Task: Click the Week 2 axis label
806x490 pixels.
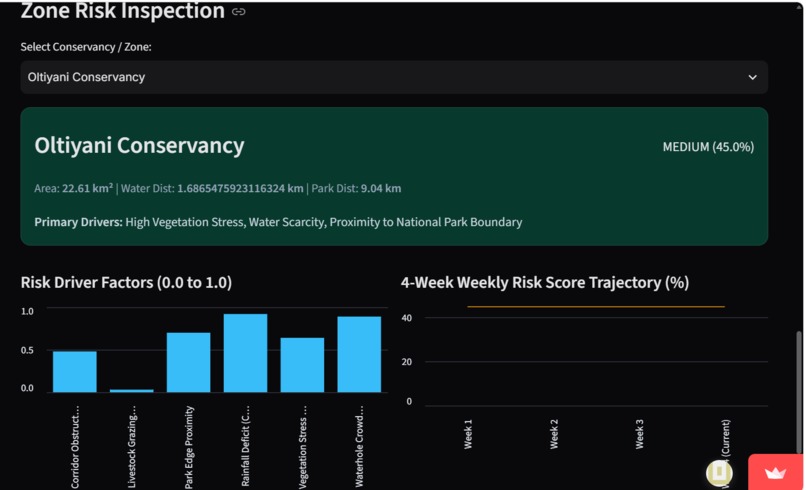Action: (x=554, y=434)
